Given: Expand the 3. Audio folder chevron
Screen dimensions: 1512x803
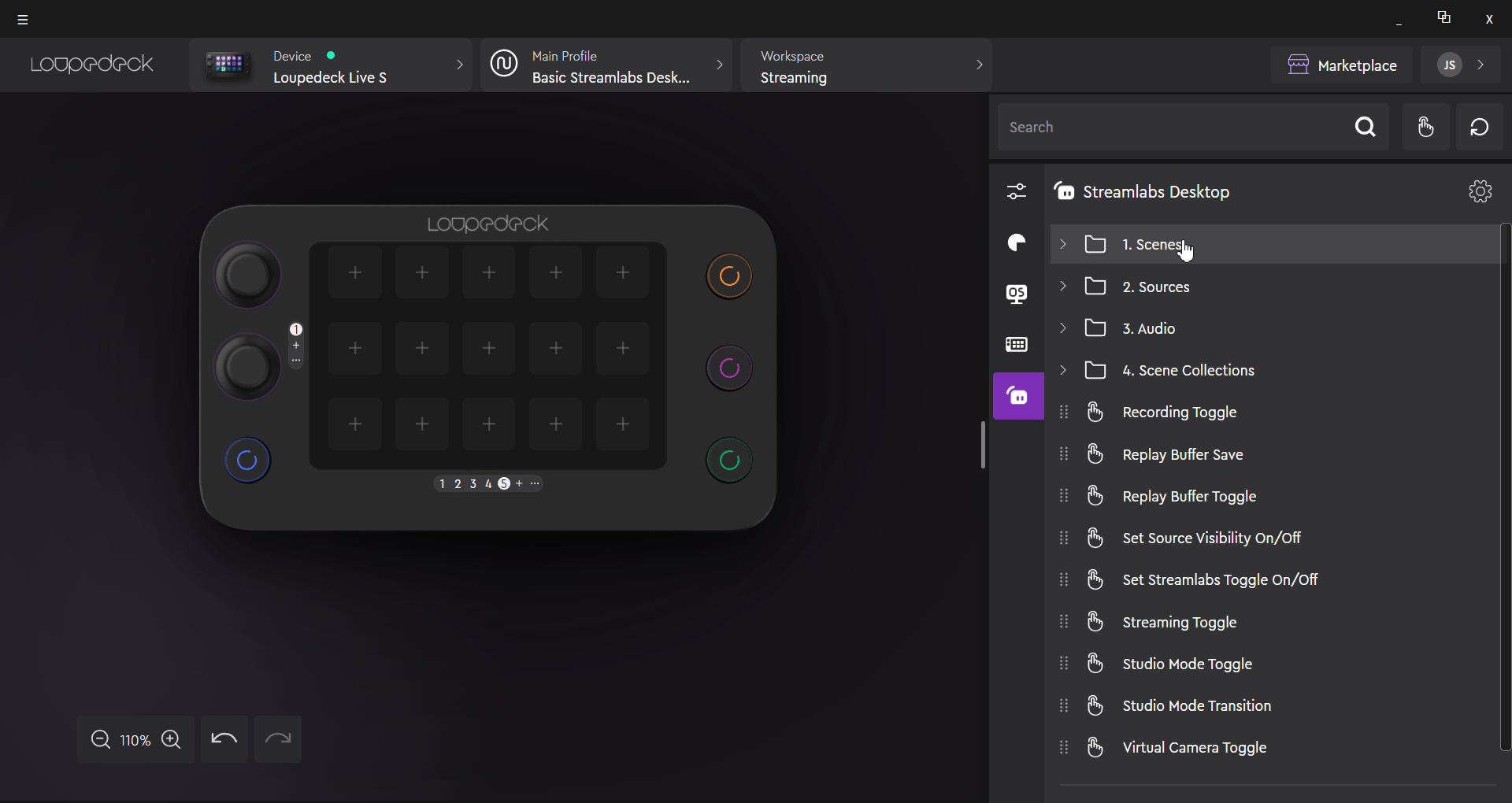Looking at the screenshot, I should [1063, 328].
